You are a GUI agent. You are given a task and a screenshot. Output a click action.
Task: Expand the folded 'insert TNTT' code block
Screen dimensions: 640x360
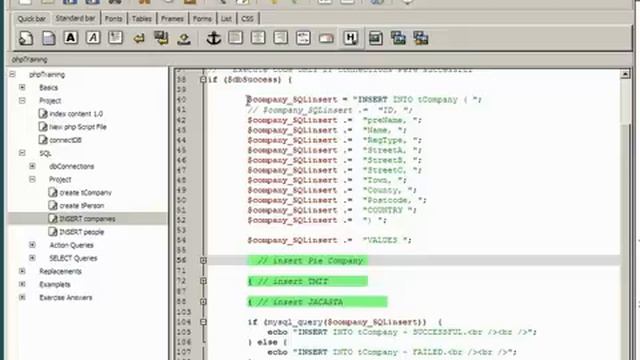[x=203, y=281]
